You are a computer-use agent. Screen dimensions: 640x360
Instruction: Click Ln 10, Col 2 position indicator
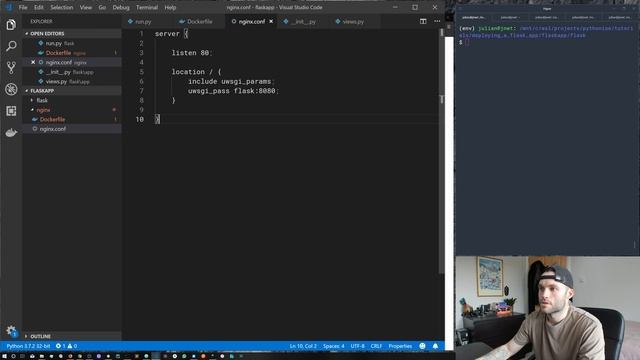tap(303, 346)
